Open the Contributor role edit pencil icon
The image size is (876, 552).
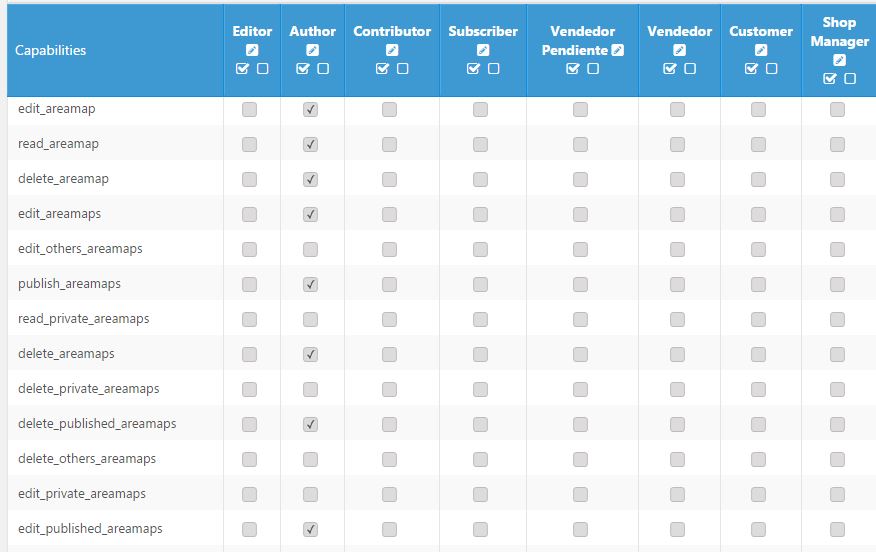click(x=392, y=50)
